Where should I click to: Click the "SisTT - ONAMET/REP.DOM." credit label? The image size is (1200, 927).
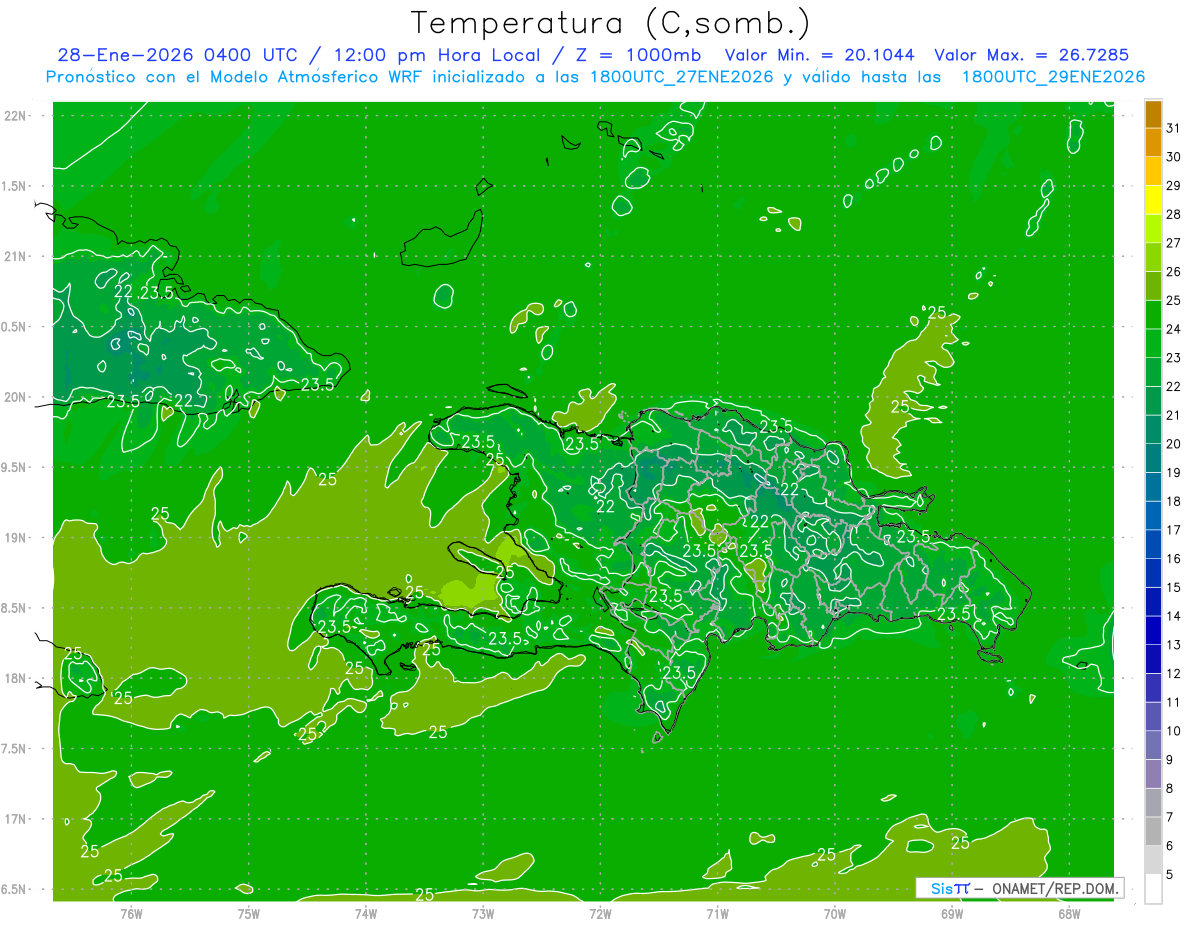click(1019, 888)
